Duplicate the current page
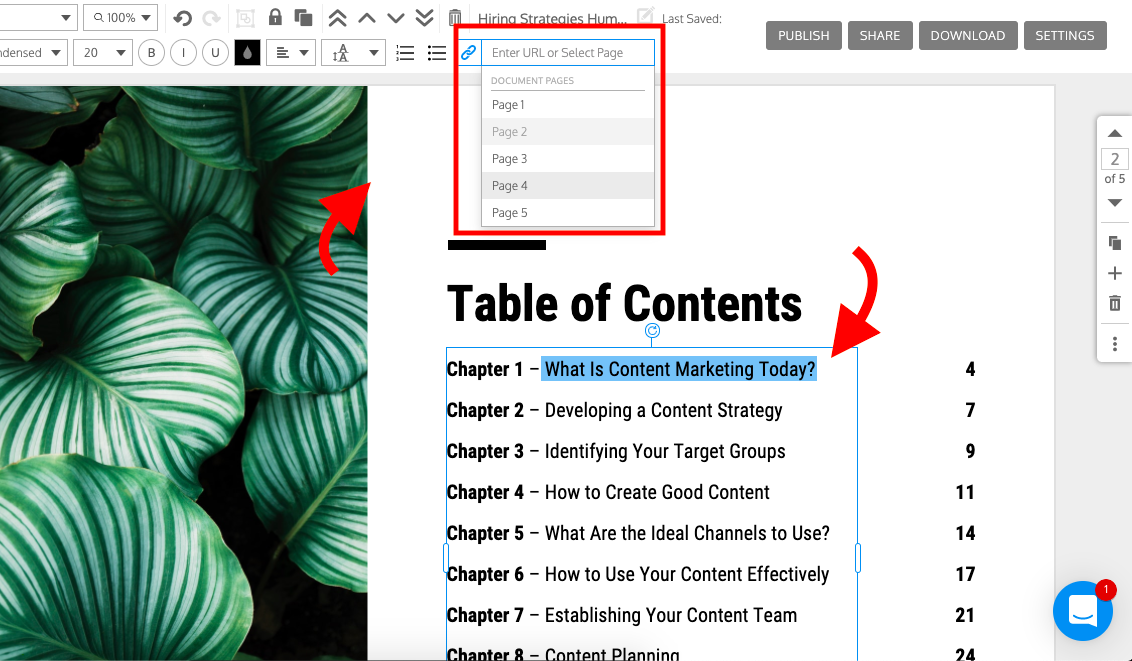 [x=1115, y=243]
